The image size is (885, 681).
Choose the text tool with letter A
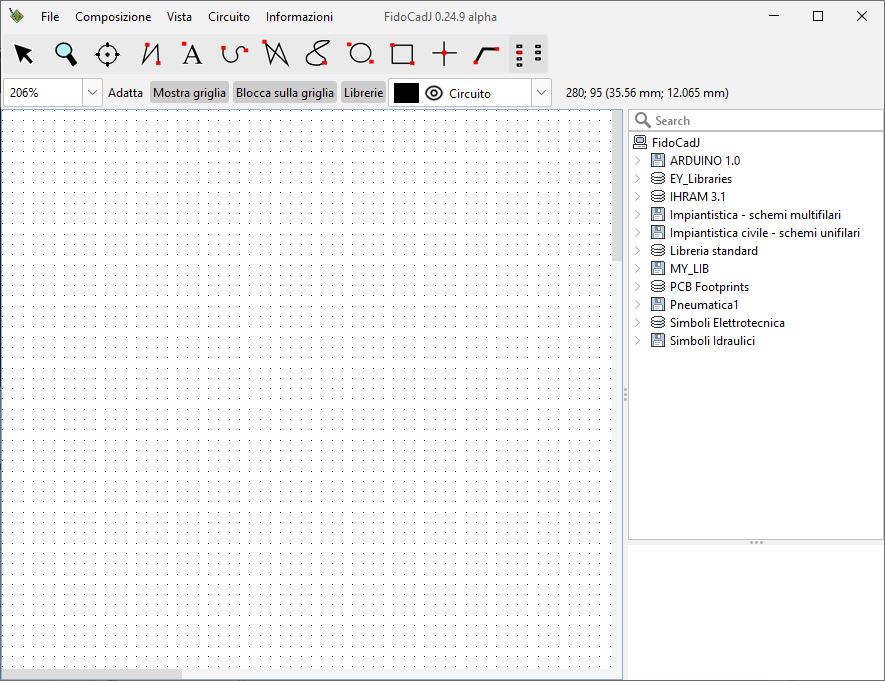tap(192, 54)
